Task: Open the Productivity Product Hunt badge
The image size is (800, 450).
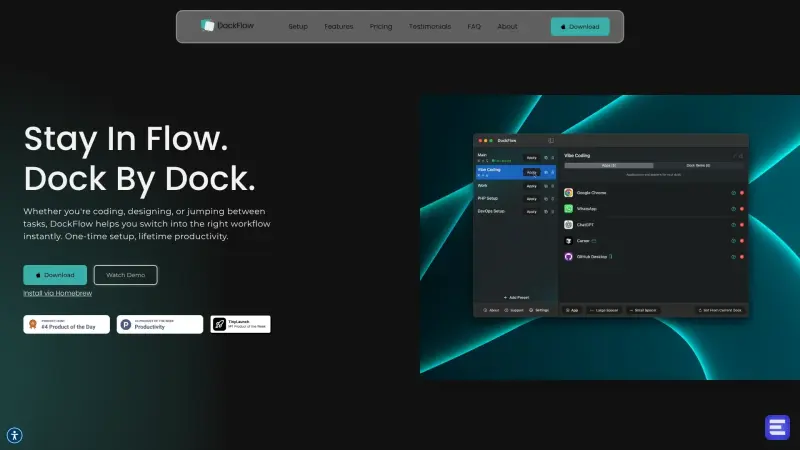Action: point(160,324)
